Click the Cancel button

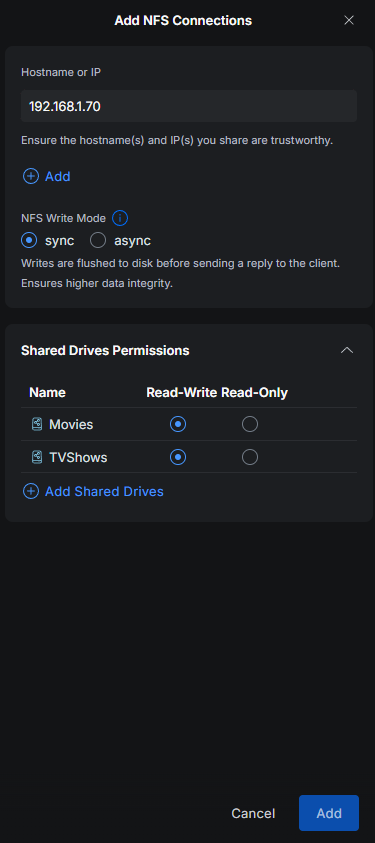(253, 813)
